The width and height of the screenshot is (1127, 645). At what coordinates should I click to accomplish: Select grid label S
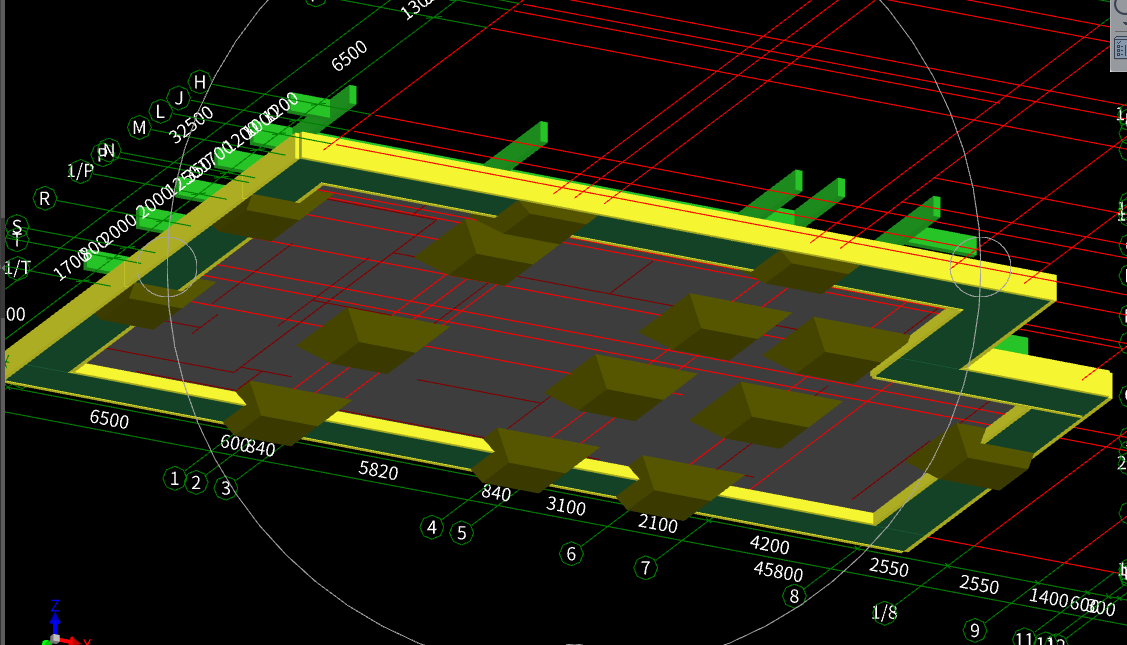(x=17, y=226)
